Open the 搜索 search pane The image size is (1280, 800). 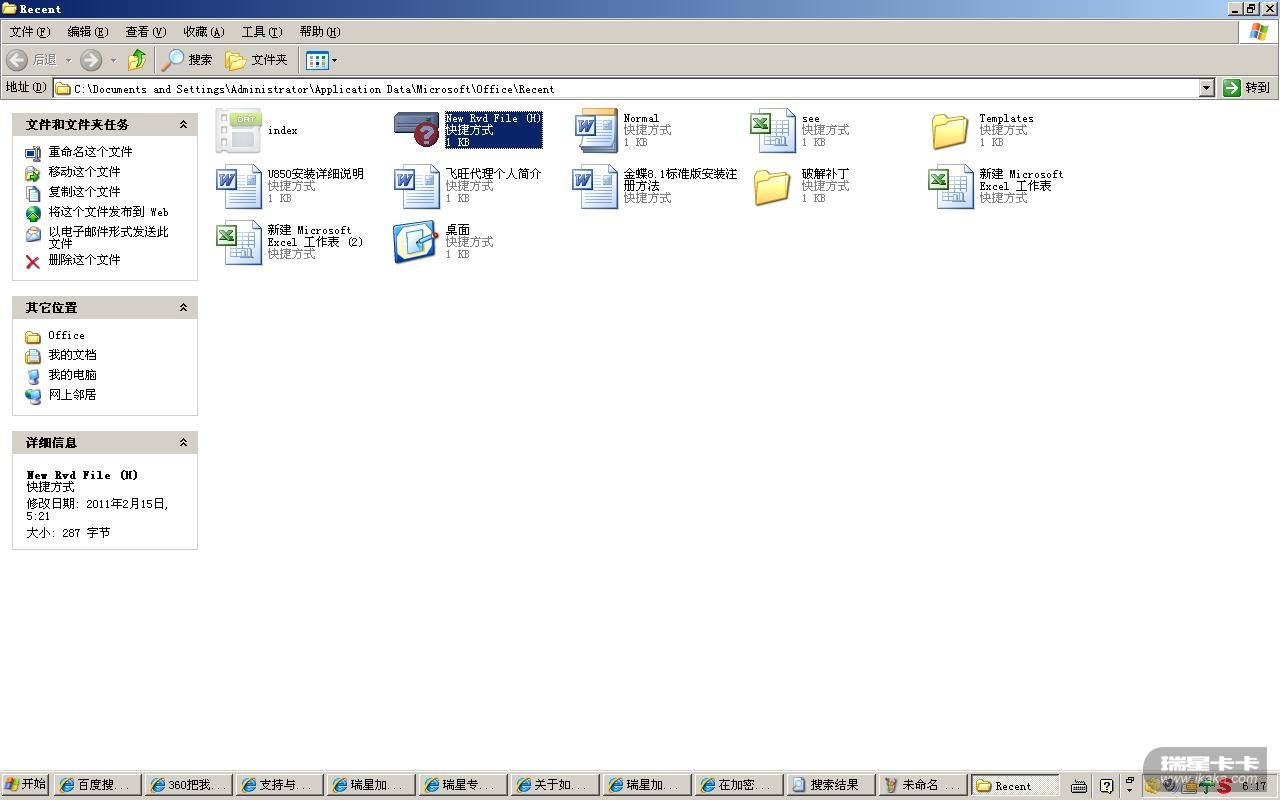[188, 60]
